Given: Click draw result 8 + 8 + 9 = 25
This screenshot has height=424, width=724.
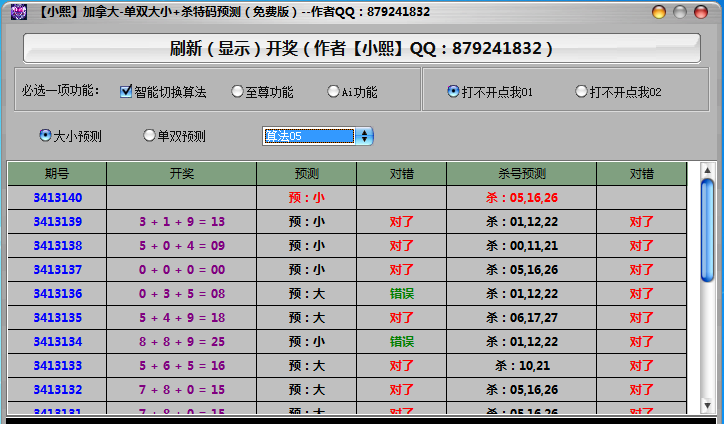Looking at the screenshot, I should click(182, 342).
